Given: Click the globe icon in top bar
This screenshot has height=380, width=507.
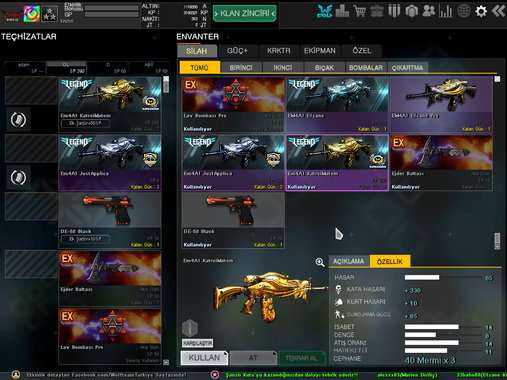Looking at the screenshot, I should click(463, 11).
